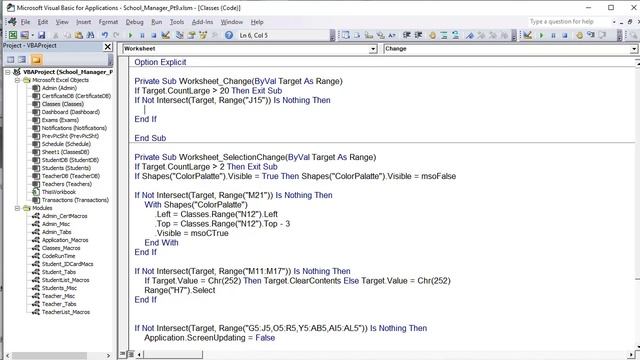Open Find with the binoculars icon

tap(90, 36)
